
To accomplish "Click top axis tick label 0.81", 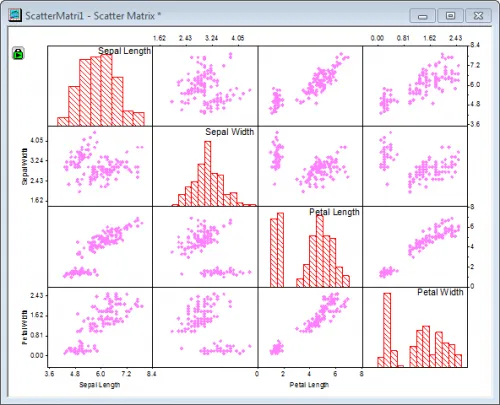I will click(x=403, y=38).
